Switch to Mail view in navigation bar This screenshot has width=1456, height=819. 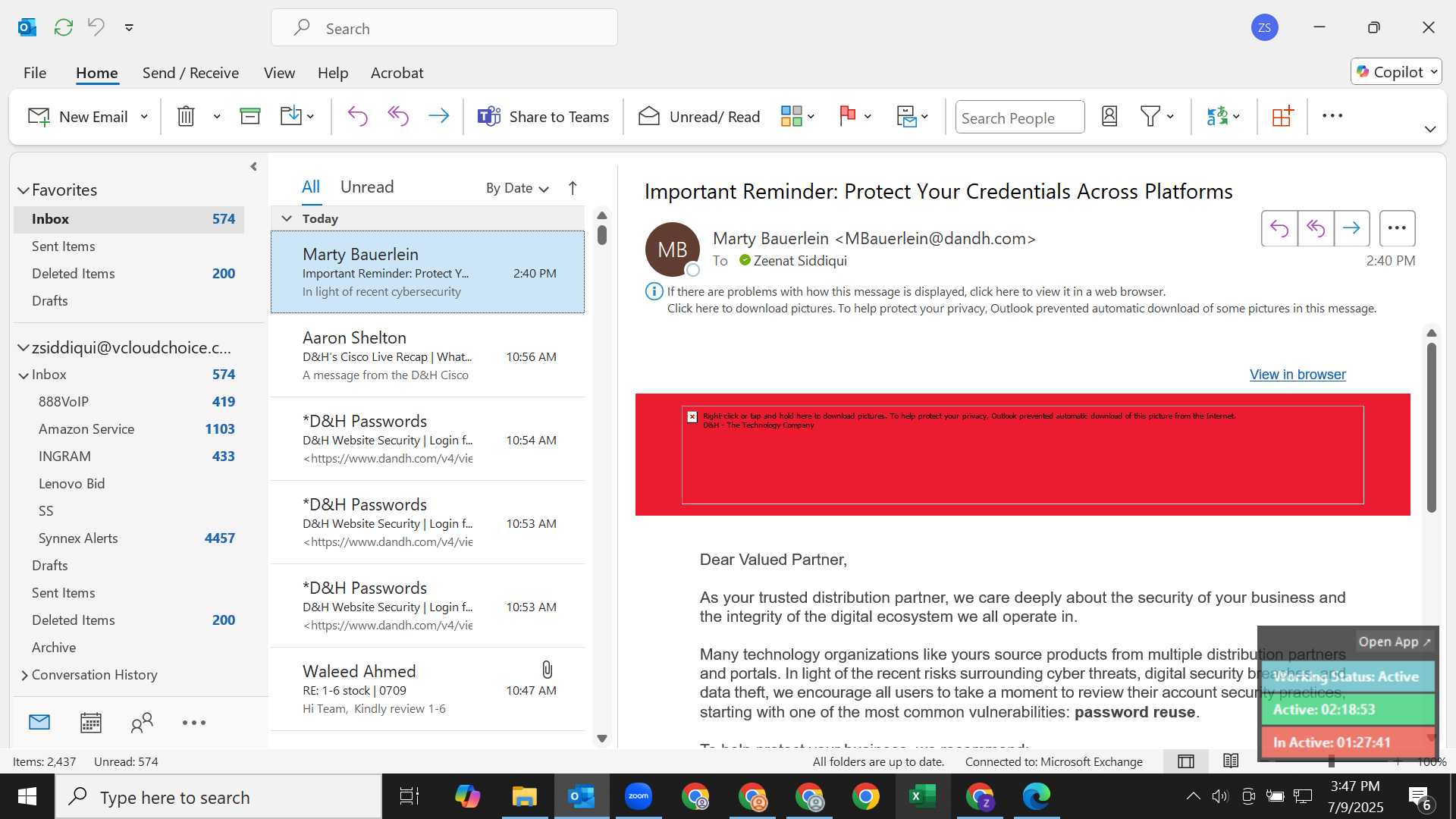point(39,723)
